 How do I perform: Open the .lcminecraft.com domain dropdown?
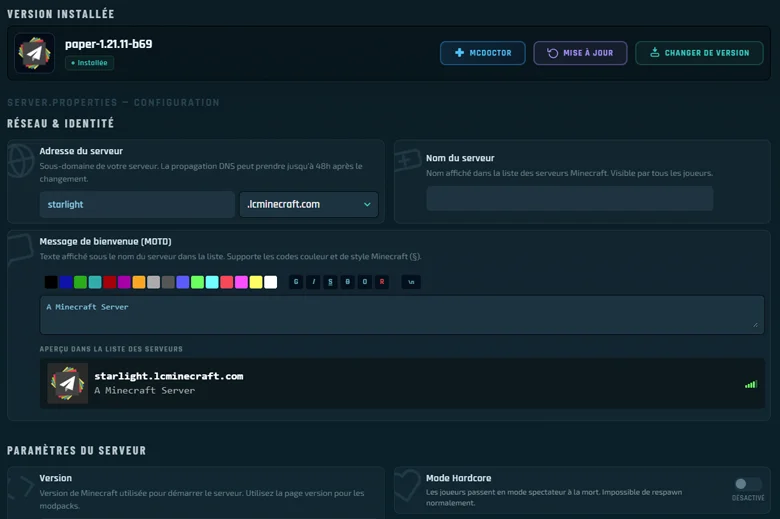pos(308,205)
